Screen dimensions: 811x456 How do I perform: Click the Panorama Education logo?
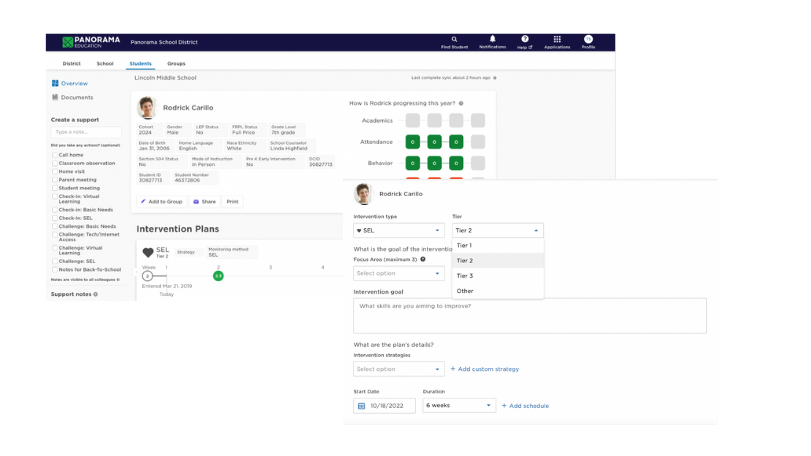(x=91, y=42)
